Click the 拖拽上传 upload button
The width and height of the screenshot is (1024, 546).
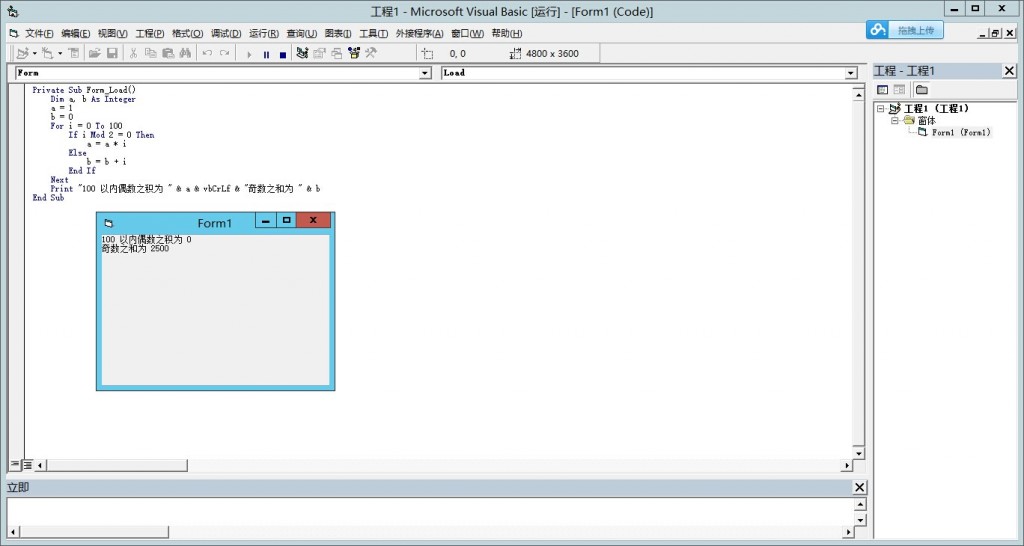click(x=905, y=31)
